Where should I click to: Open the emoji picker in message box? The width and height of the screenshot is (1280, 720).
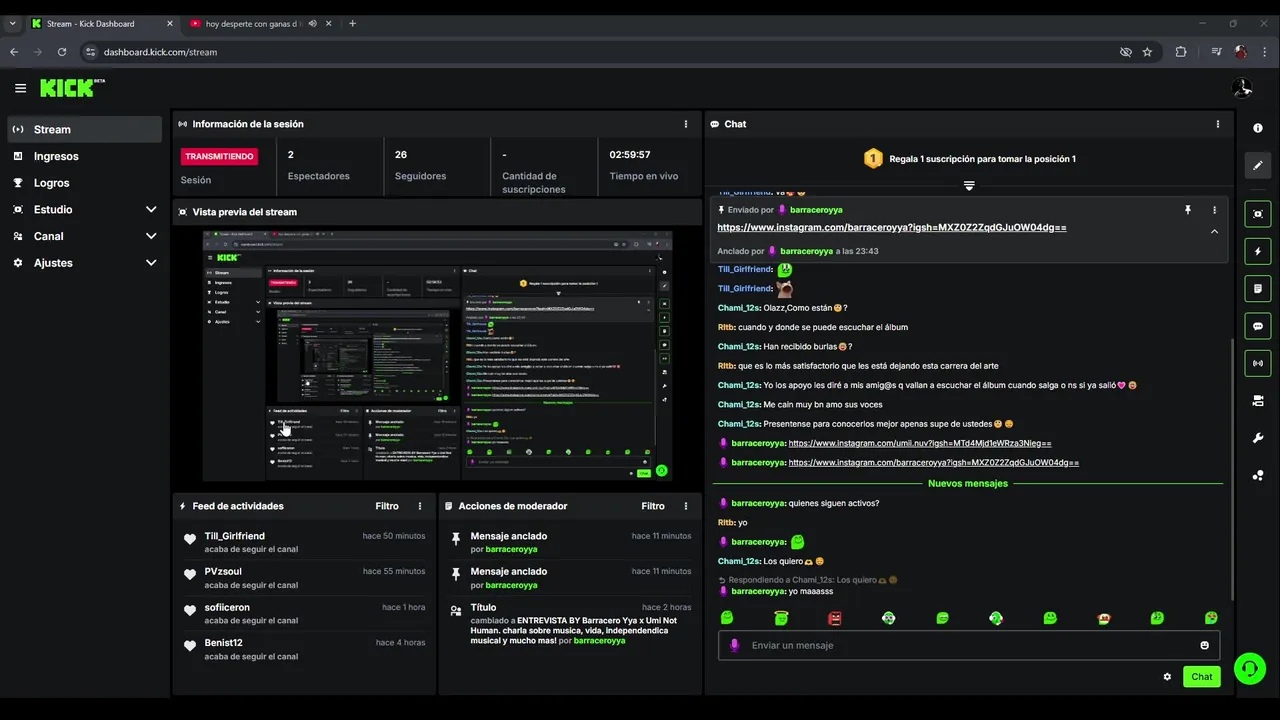pos(1204,645)
